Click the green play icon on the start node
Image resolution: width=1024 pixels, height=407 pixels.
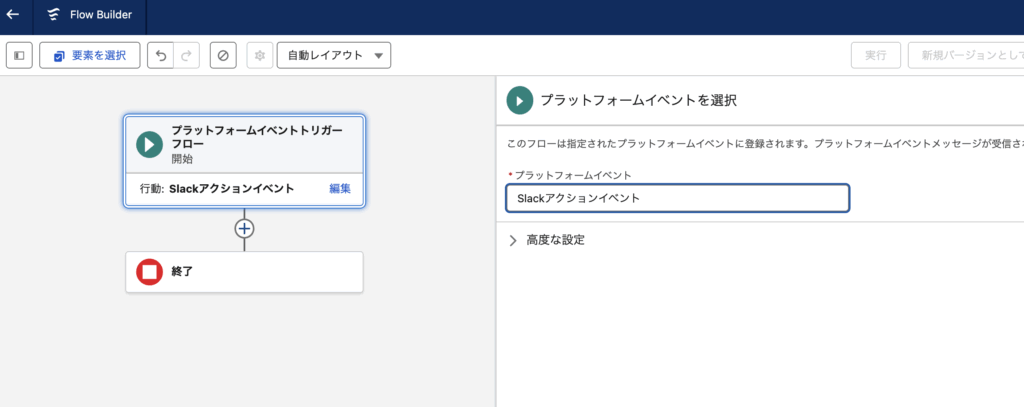click(x=149, y=144)
